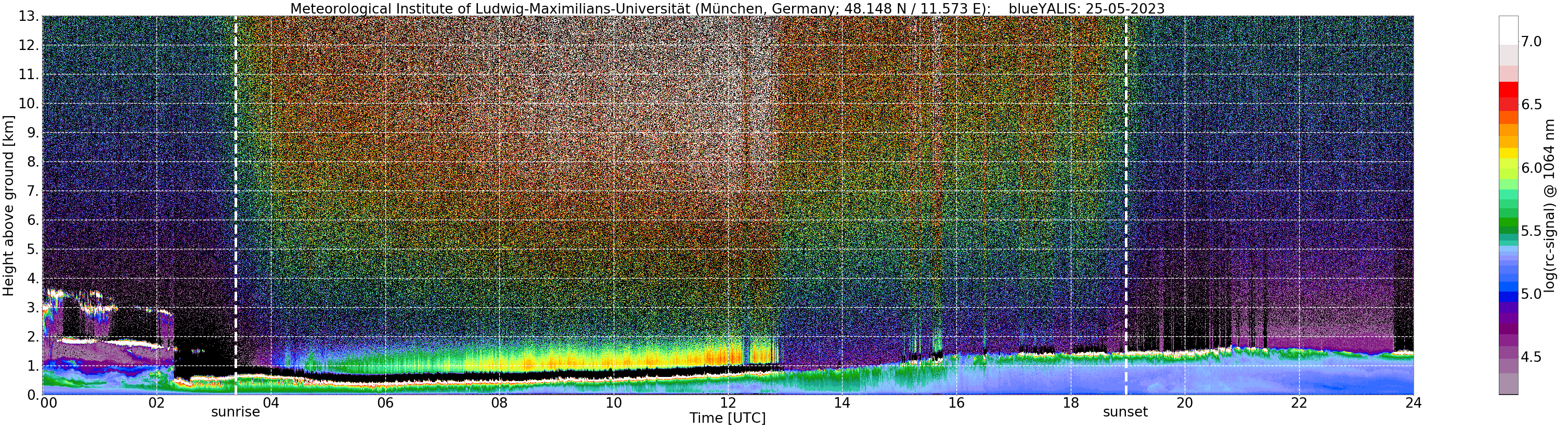Viewport: 1568px width, 429px height.
Task: Click the y-axis tick label '2.'
Action: point(33,337)
